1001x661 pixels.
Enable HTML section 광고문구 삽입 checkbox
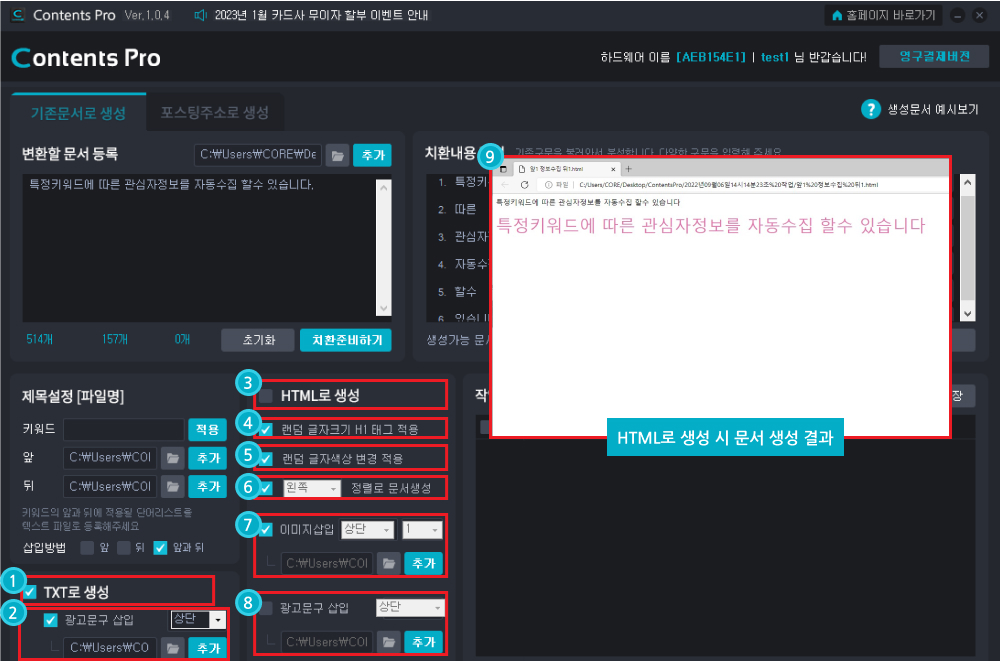266,608
